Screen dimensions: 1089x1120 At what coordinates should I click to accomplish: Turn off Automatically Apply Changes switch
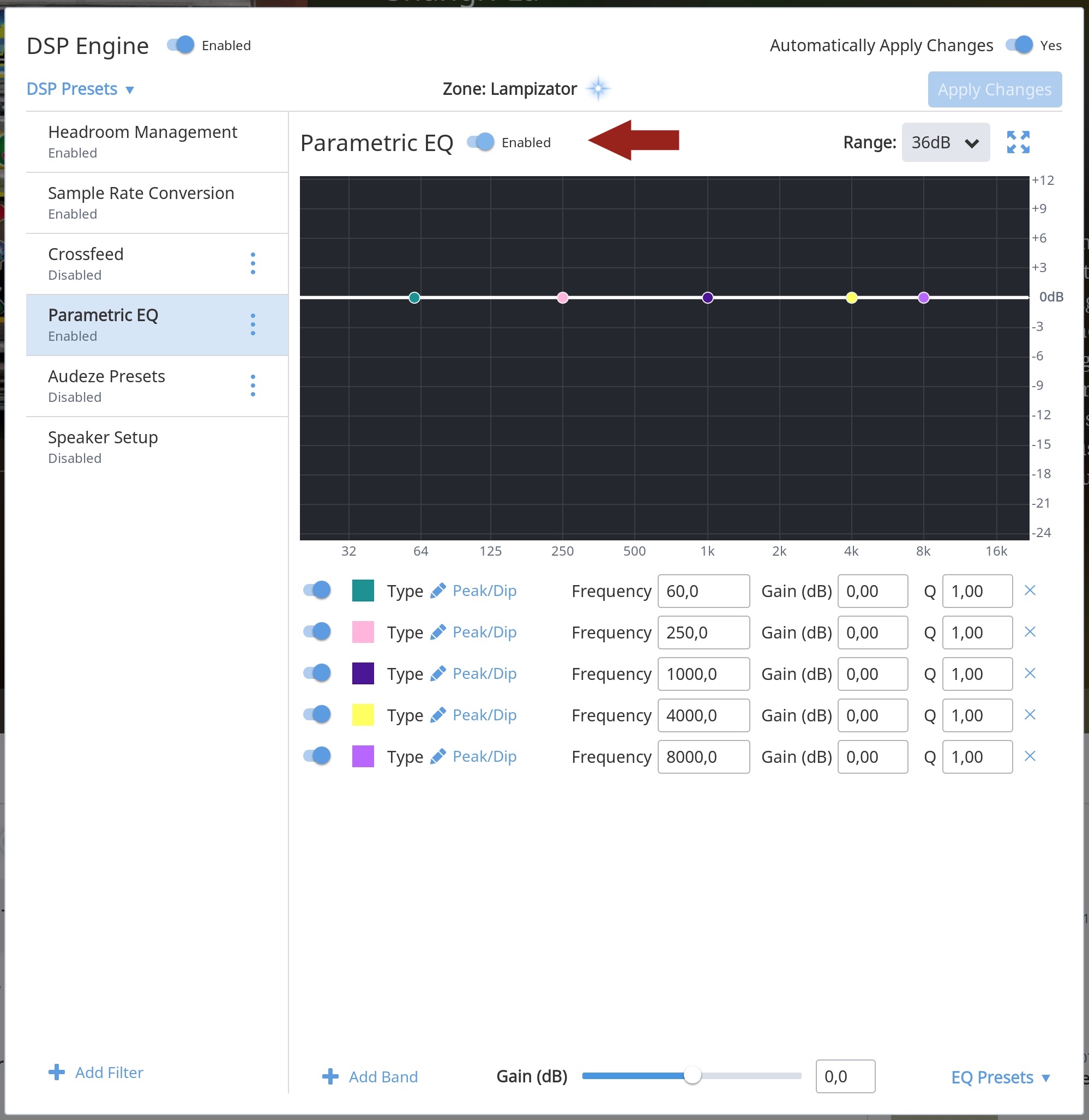[1019, 45]
